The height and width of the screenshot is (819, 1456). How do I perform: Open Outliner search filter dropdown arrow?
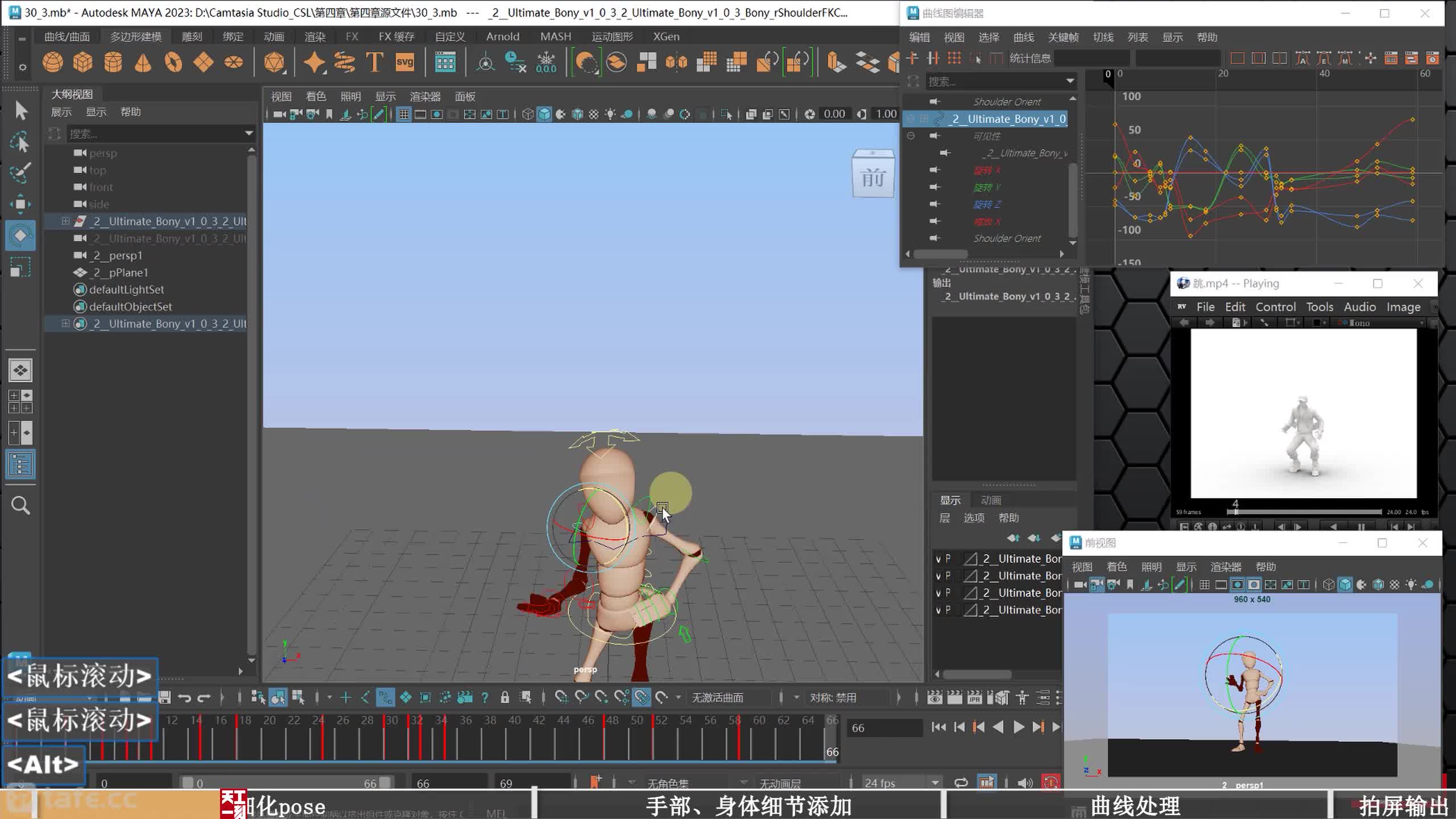[x=249, y=134]
